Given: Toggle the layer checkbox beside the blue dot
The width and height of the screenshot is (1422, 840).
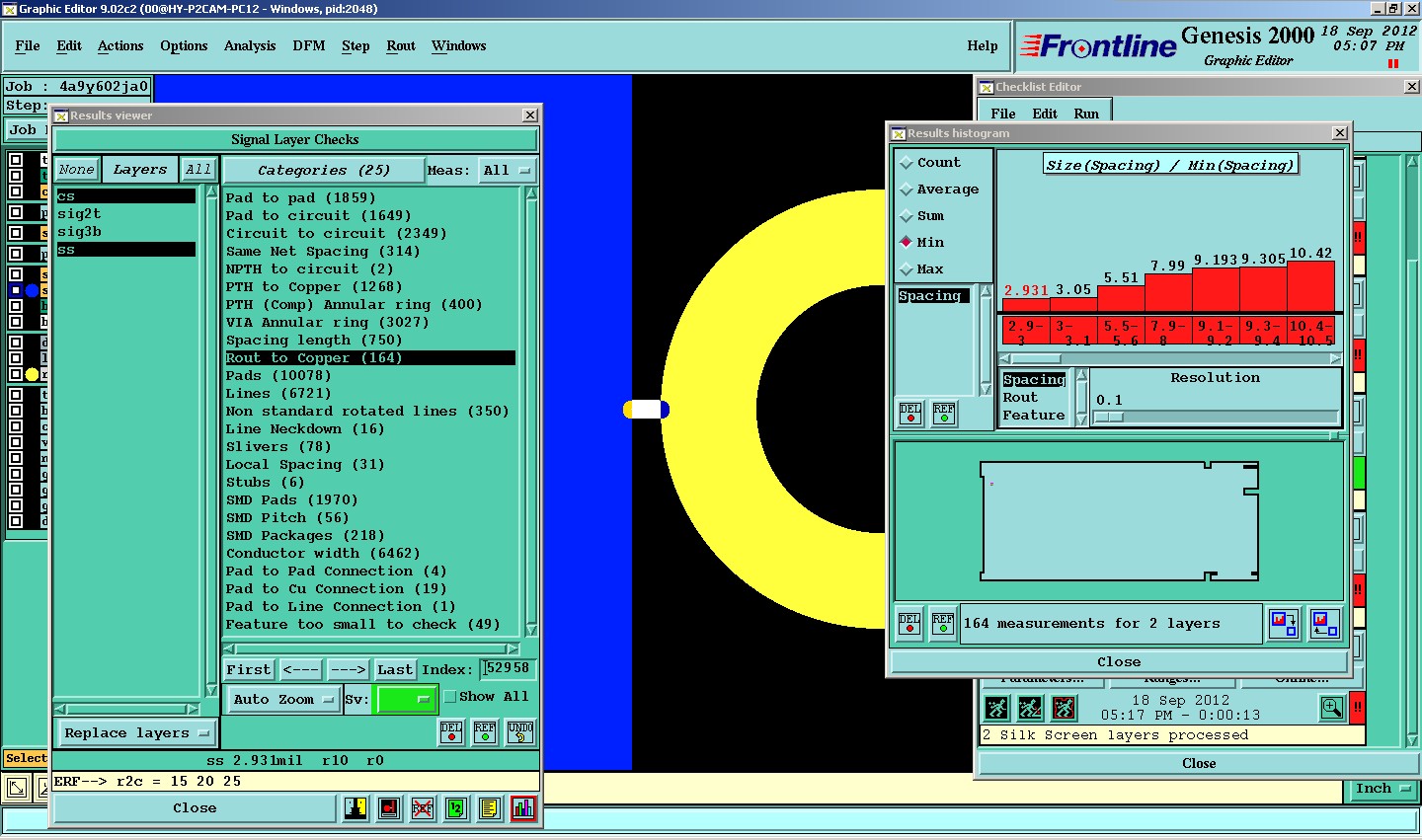Looking at the screenshot, I should tap(16, 290).
